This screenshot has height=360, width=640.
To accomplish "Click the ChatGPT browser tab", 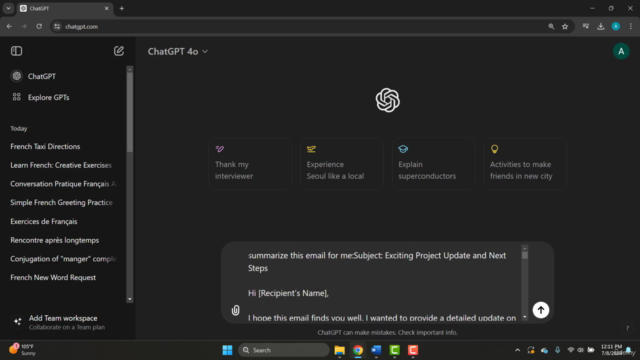I will 64,8.
